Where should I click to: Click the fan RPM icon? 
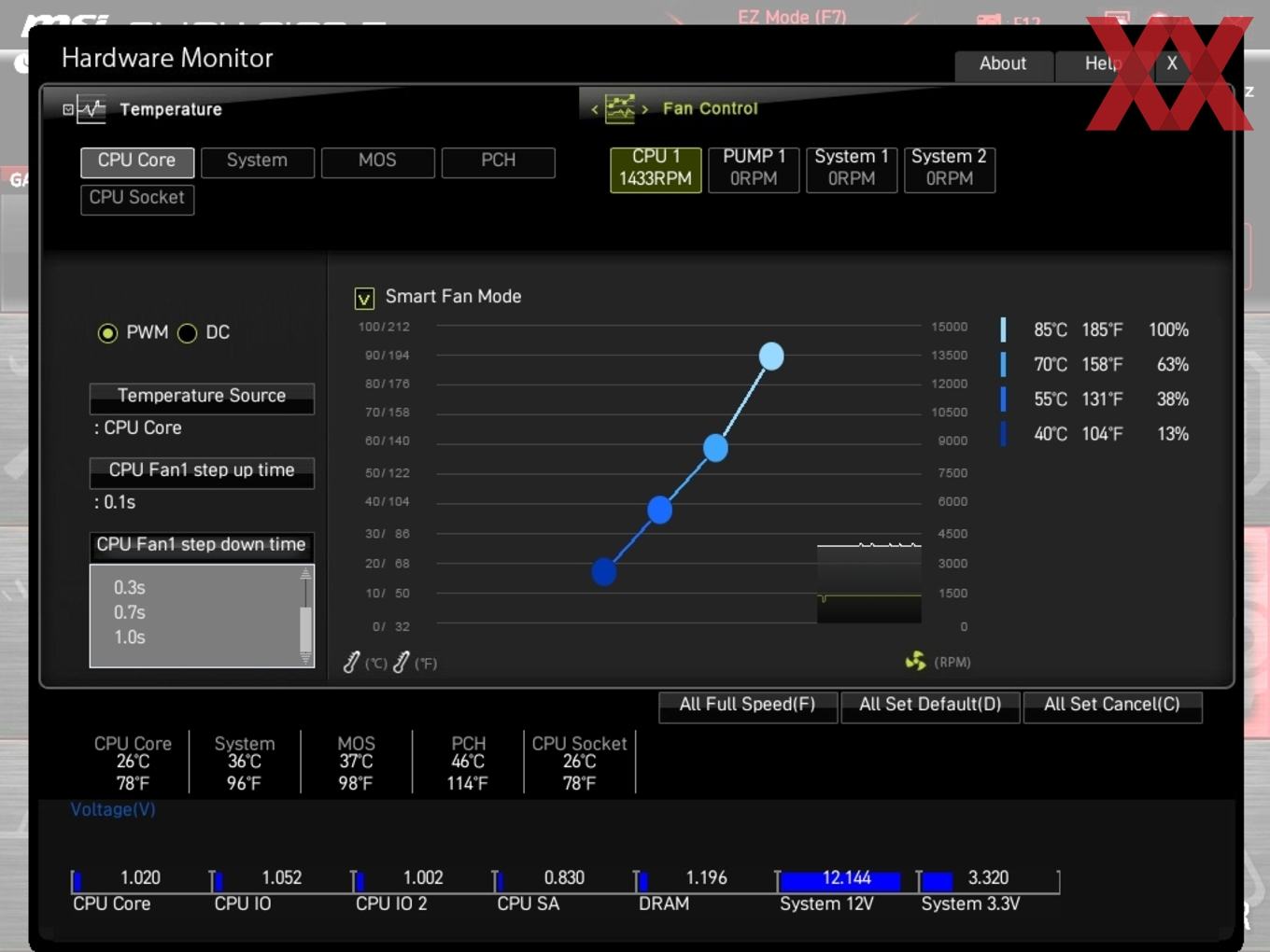(915, 661)
